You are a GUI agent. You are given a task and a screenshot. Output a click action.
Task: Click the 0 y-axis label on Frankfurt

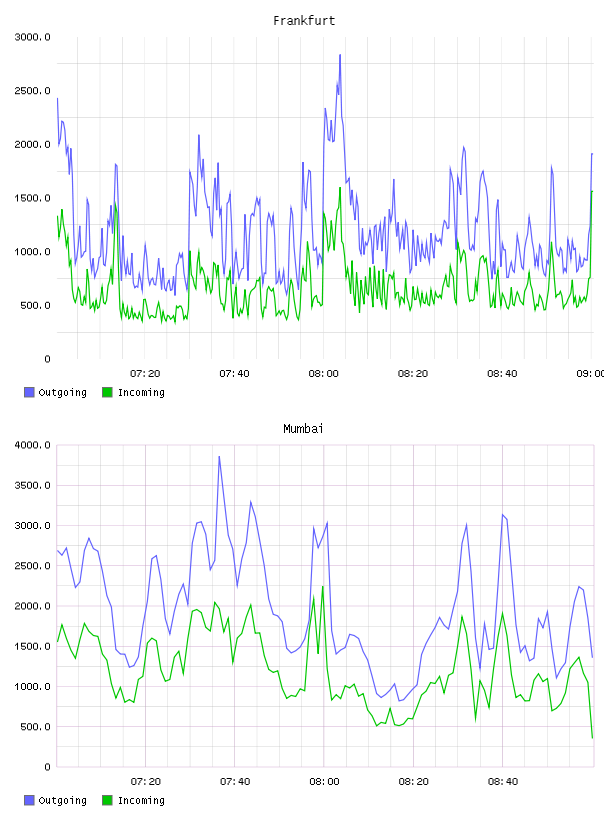47,359
